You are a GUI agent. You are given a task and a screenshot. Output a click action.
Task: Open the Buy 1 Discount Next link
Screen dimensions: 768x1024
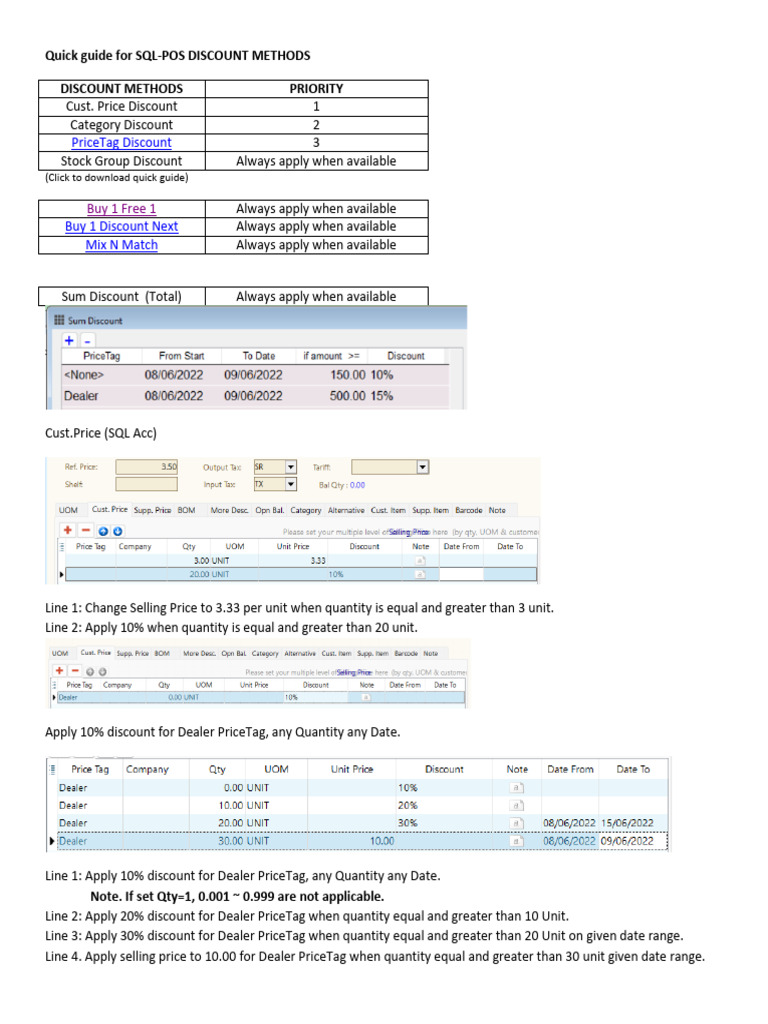point(121,227)
